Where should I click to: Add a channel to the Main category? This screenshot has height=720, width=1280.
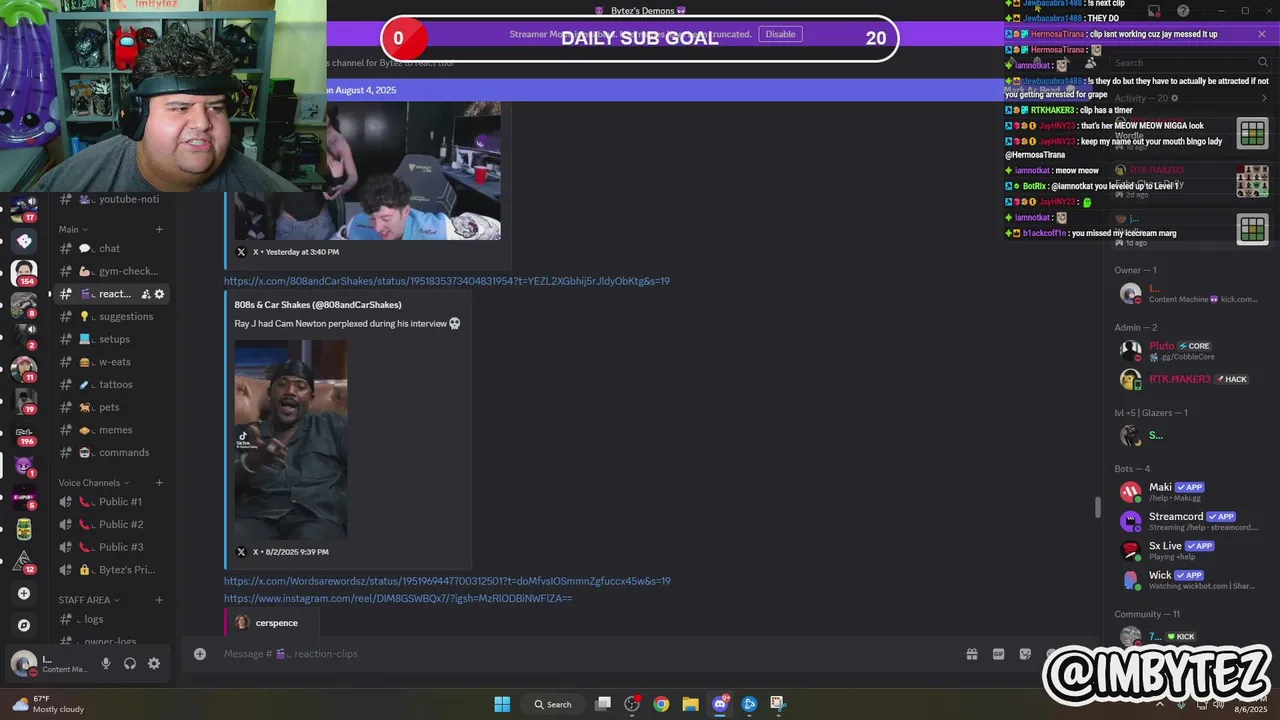[159, 229]
